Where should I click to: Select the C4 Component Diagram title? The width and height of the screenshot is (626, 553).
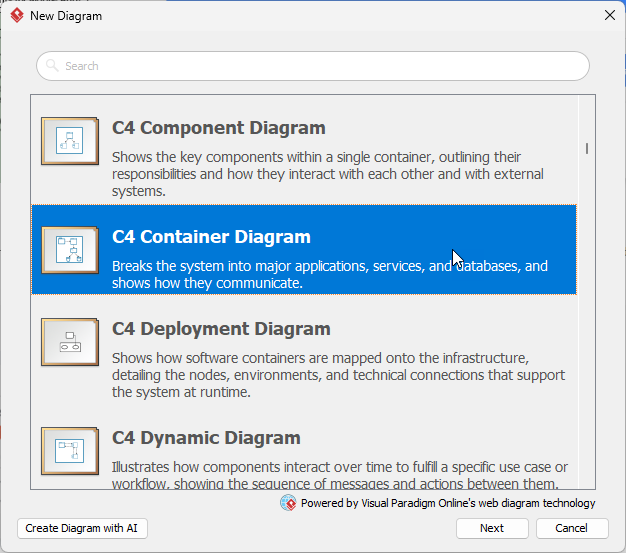(x=218, y=128)
